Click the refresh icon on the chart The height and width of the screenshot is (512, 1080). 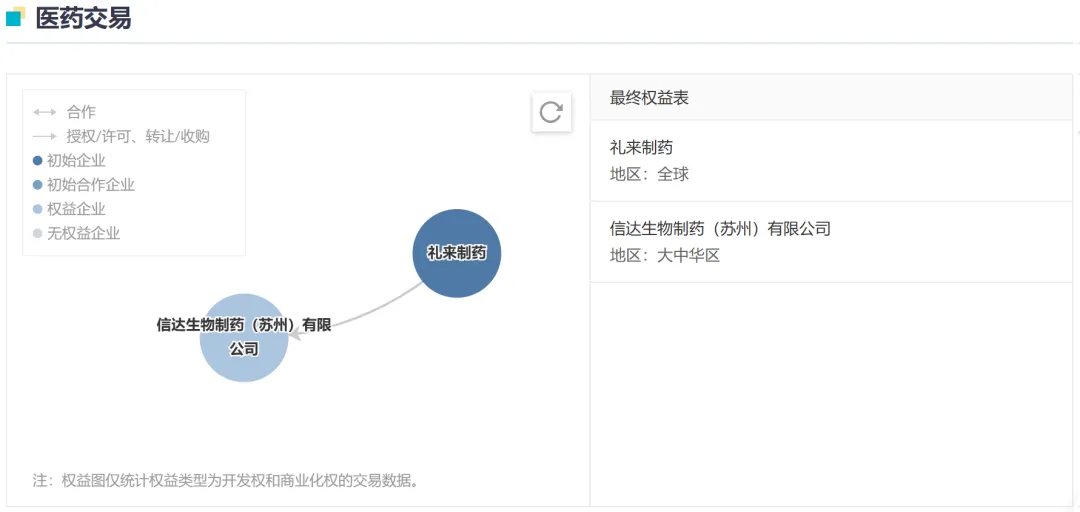[x=551, y=112]
